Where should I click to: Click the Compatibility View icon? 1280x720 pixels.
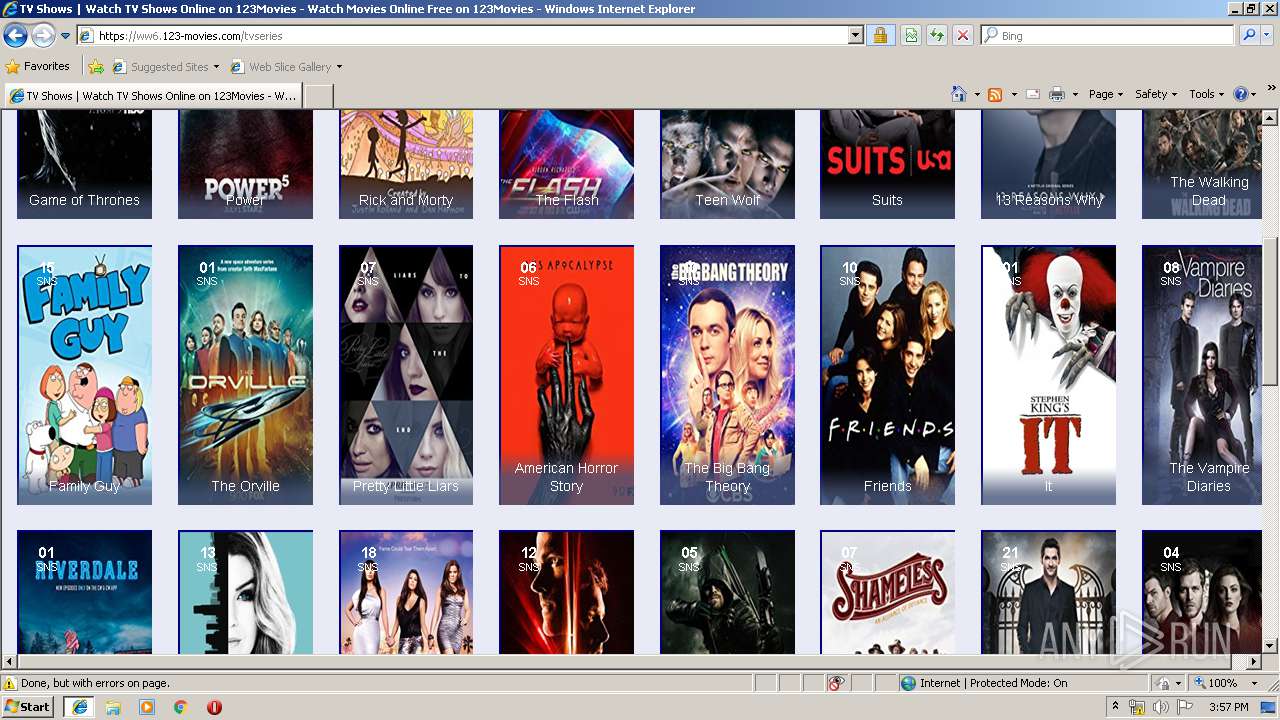[x=911, y=36]
